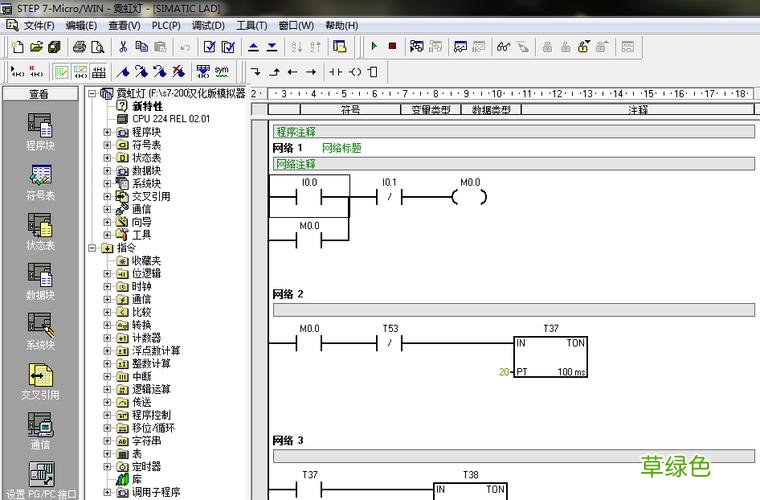Expand the 向导 tree node

tap(107, 222)
